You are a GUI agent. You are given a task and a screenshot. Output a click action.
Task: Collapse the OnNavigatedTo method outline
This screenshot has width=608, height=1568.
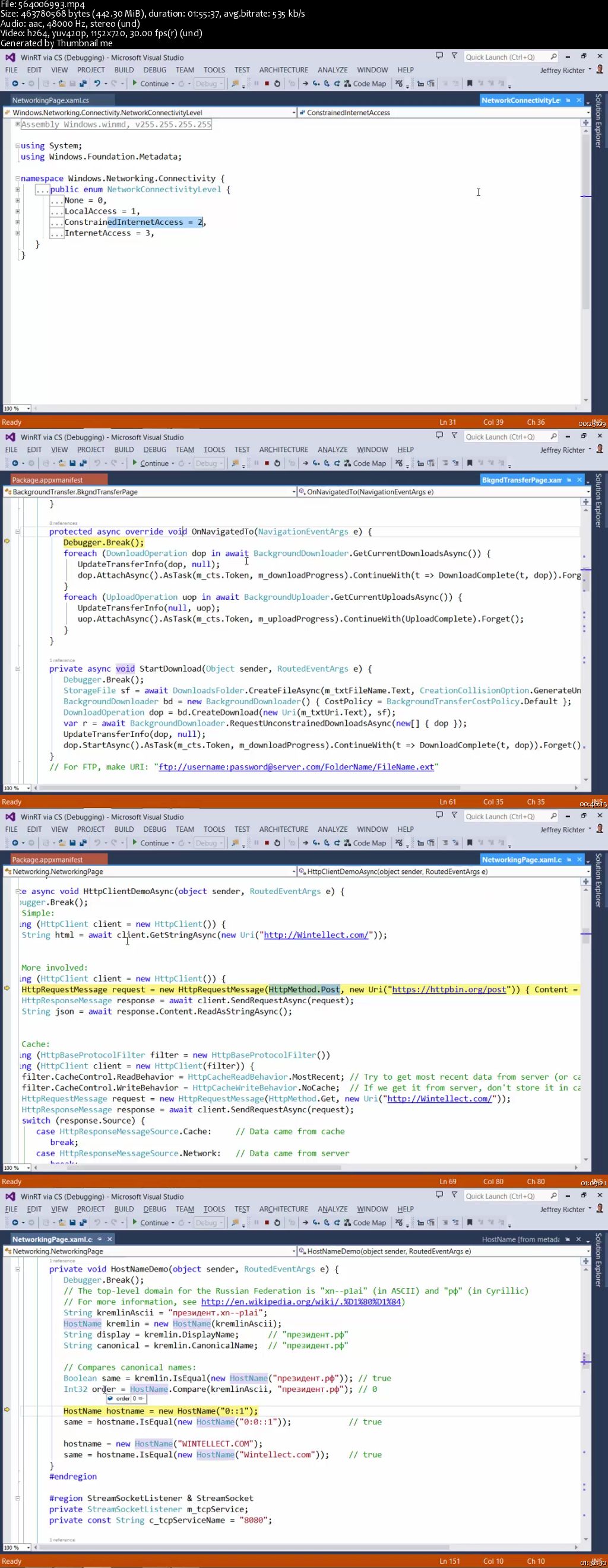[x=18, y=532]
